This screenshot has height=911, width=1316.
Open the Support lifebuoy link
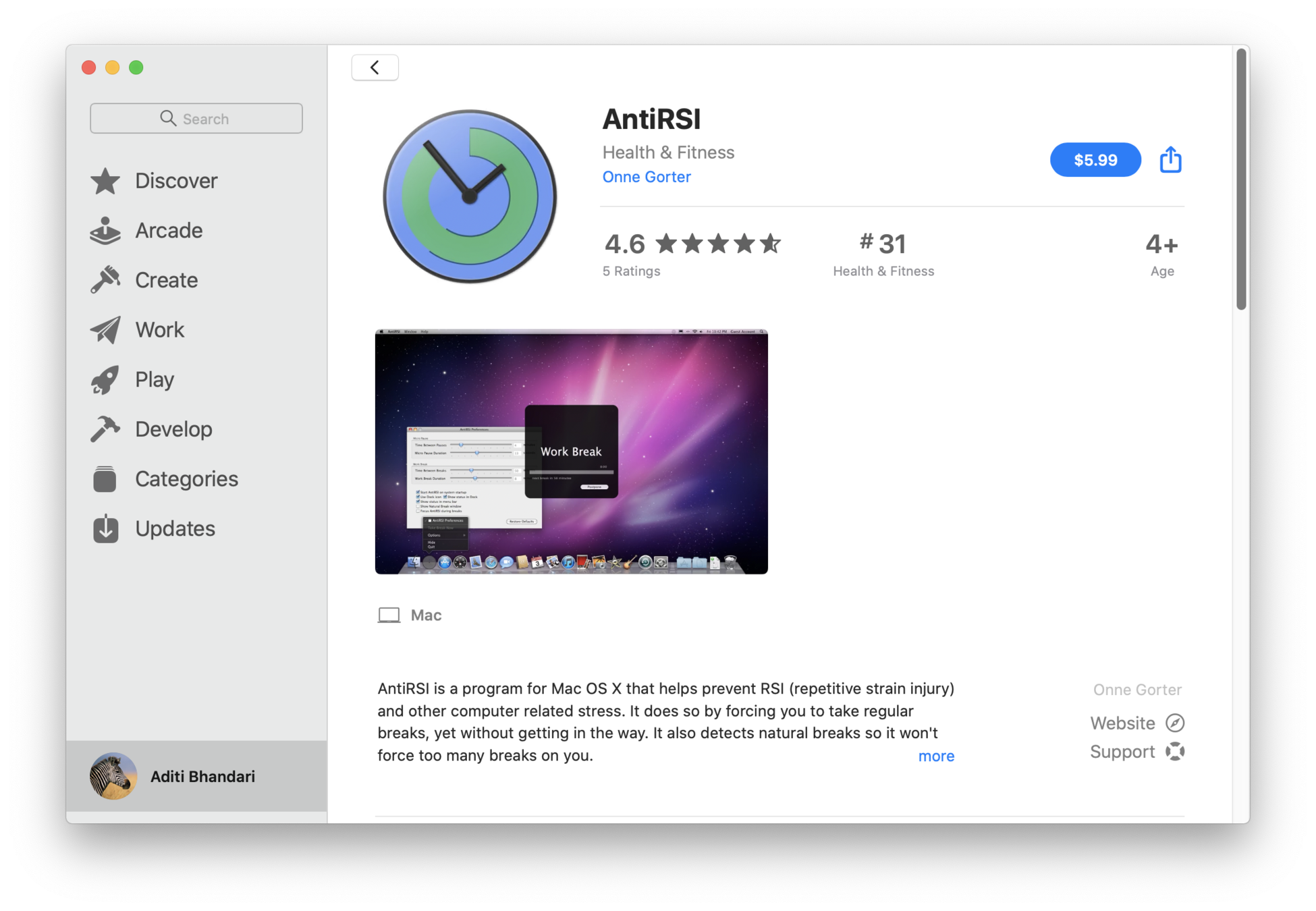click(x=1137, y=752)
